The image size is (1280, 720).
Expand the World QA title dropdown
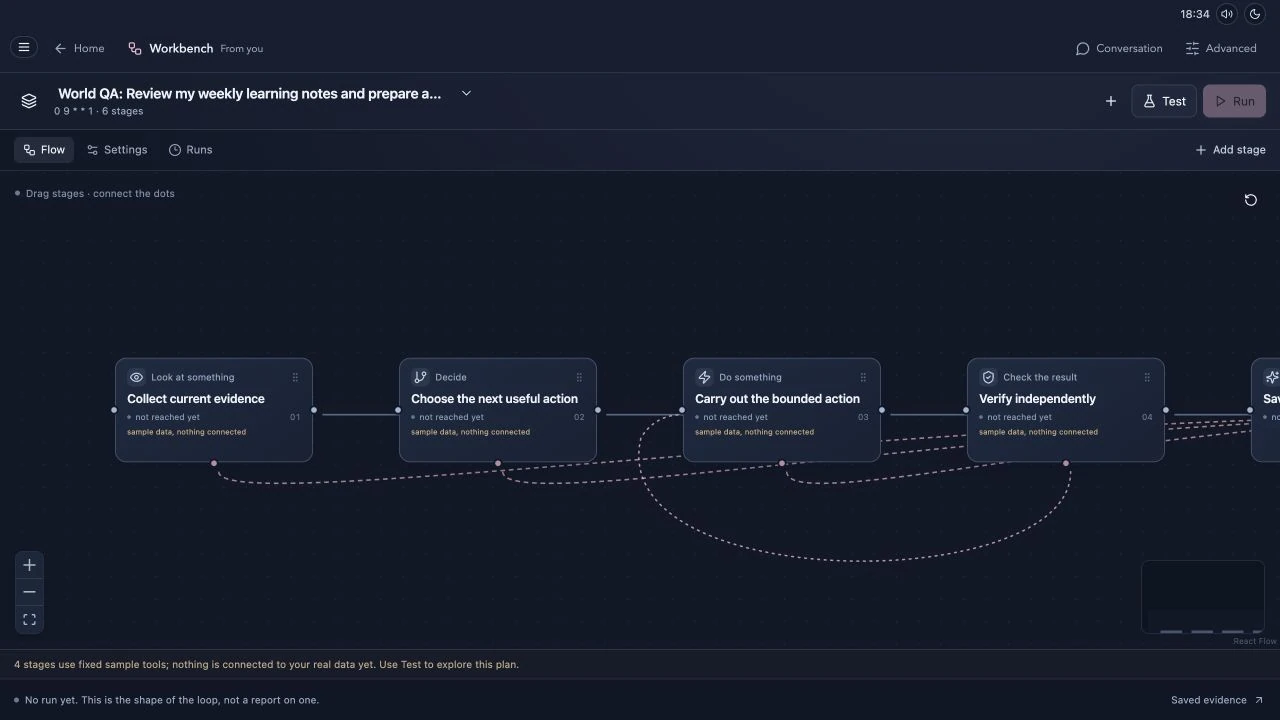[466, 93]
